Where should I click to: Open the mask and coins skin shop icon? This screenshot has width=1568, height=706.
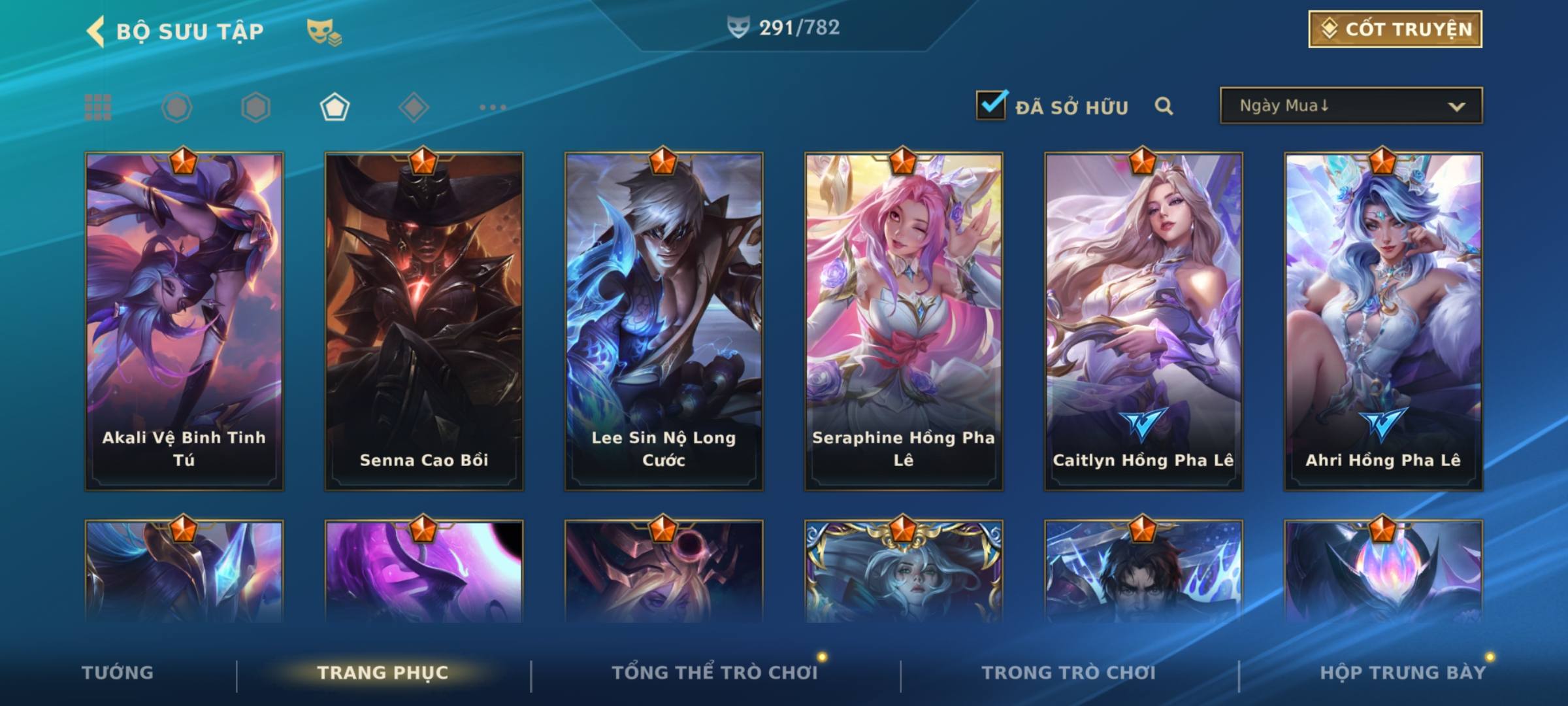[x=324, y=32]
